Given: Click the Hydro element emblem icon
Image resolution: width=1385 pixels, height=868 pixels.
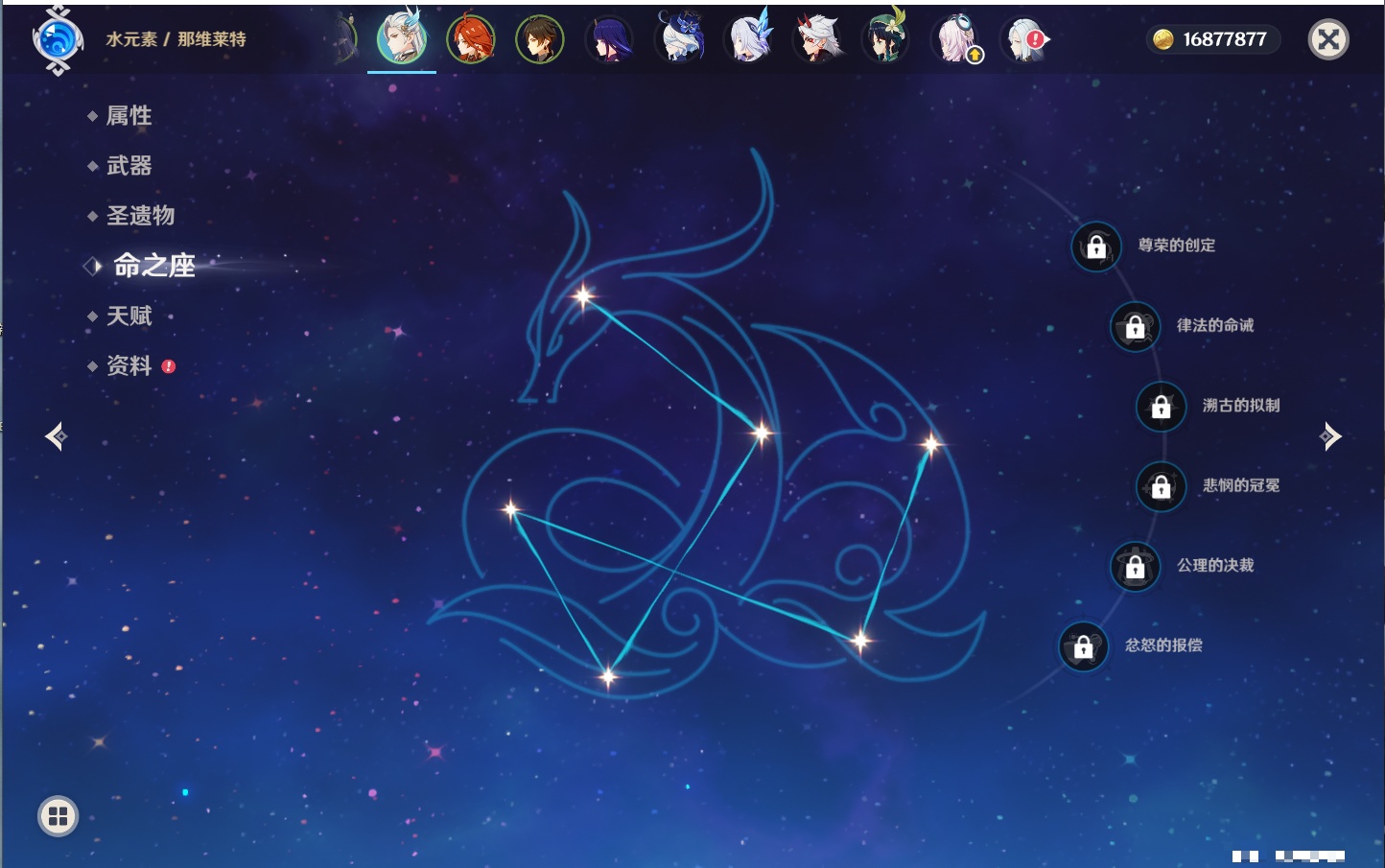Looking at the screenshot, I should (x=58, y=40).
